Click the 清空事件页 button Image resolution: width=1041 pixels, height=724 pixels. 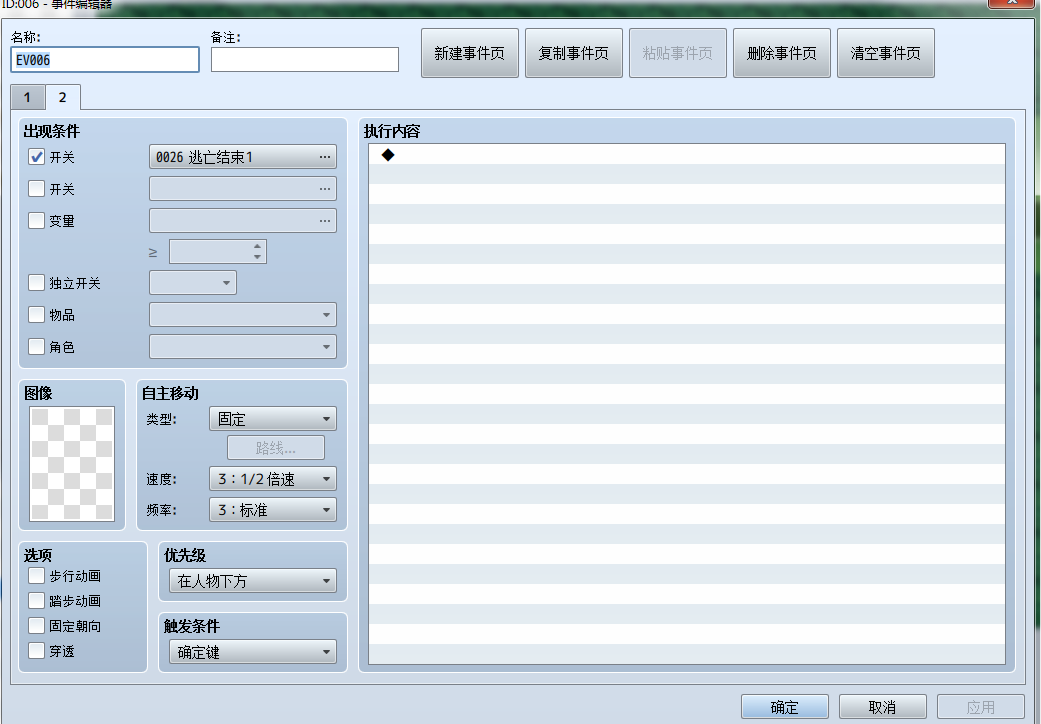(x=886, y=53)
